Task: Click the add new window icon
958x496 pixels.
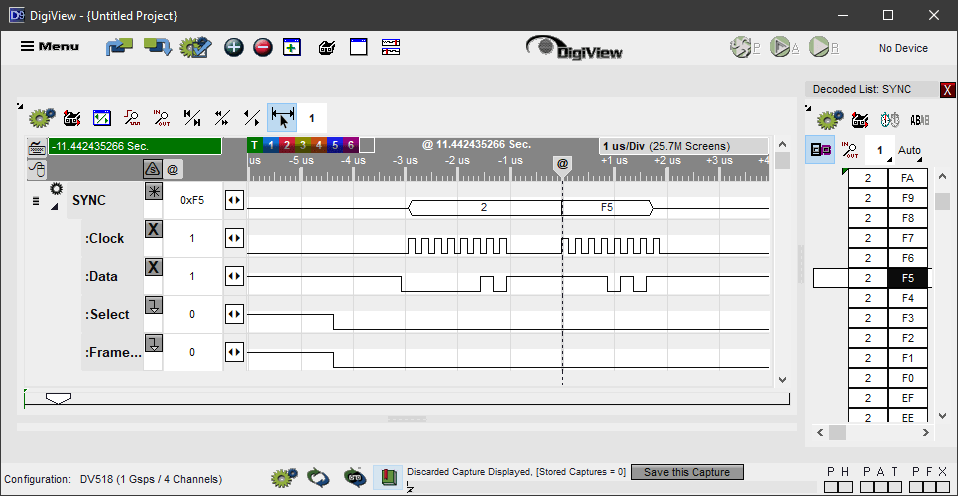Action: click(x=292, y=47)
